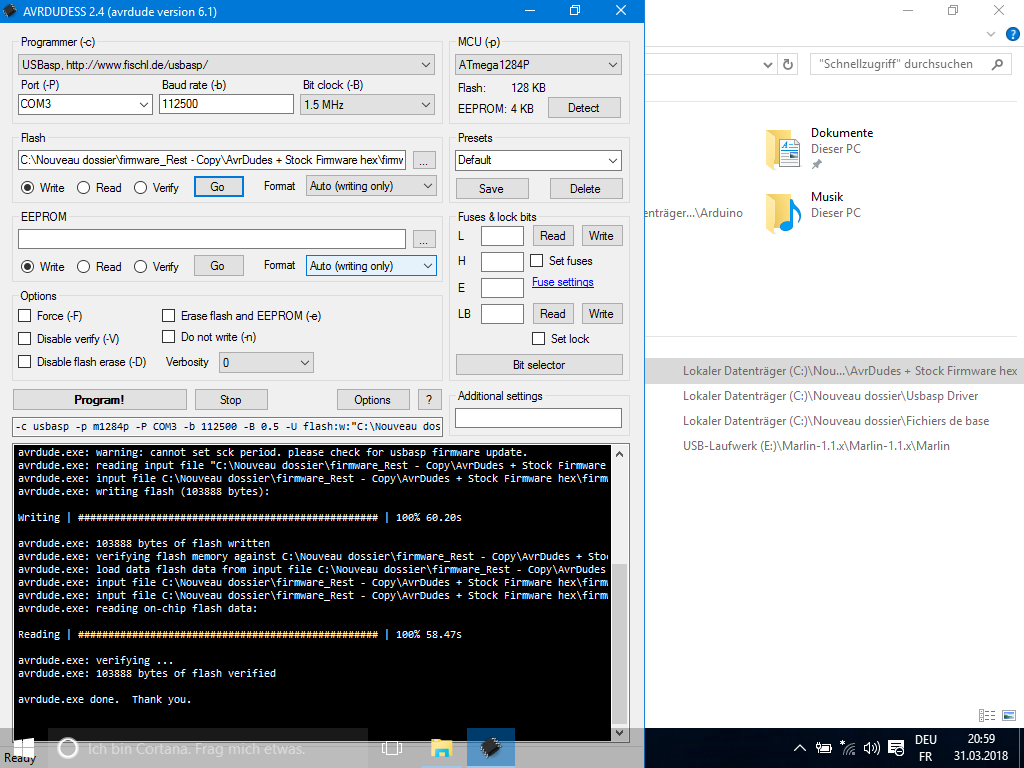
Task: Open the Verbosity dropdown
Action: coord(266,362)
